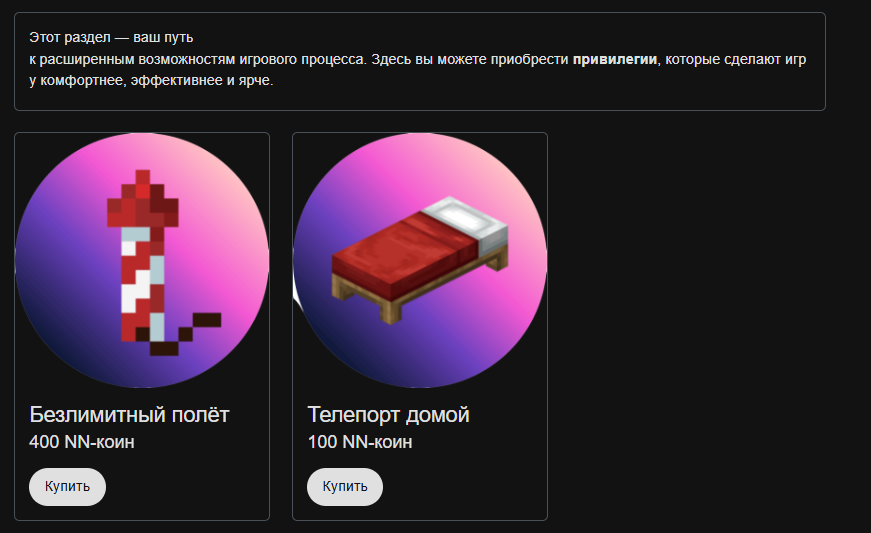Click the red bed icon
Screen dimensions: 871x533
click(420, 259)
